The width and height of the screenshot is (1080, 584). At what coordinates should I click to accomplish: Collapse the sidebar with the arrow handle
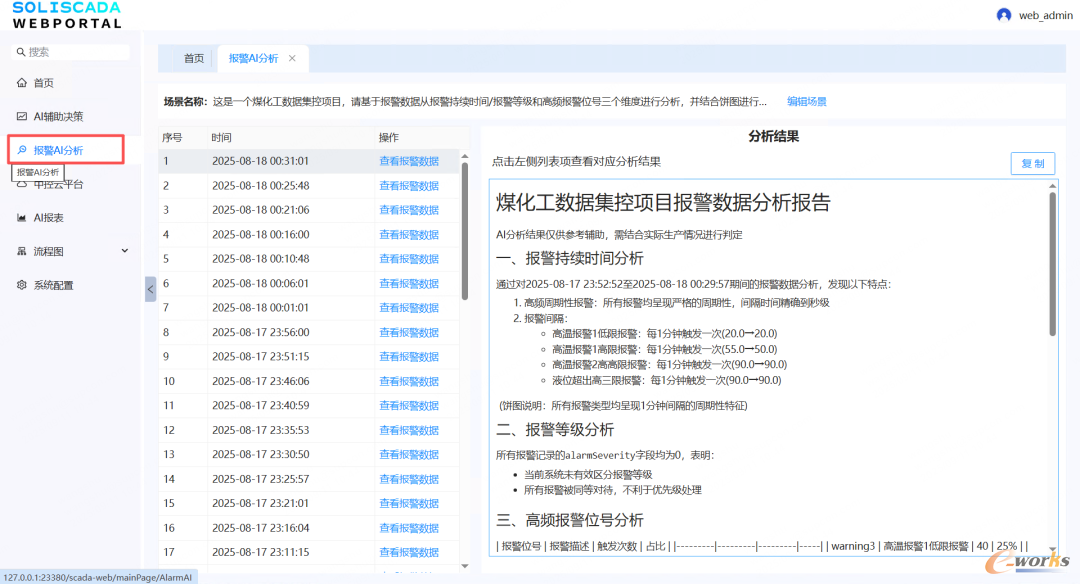(x=150, y=289)
